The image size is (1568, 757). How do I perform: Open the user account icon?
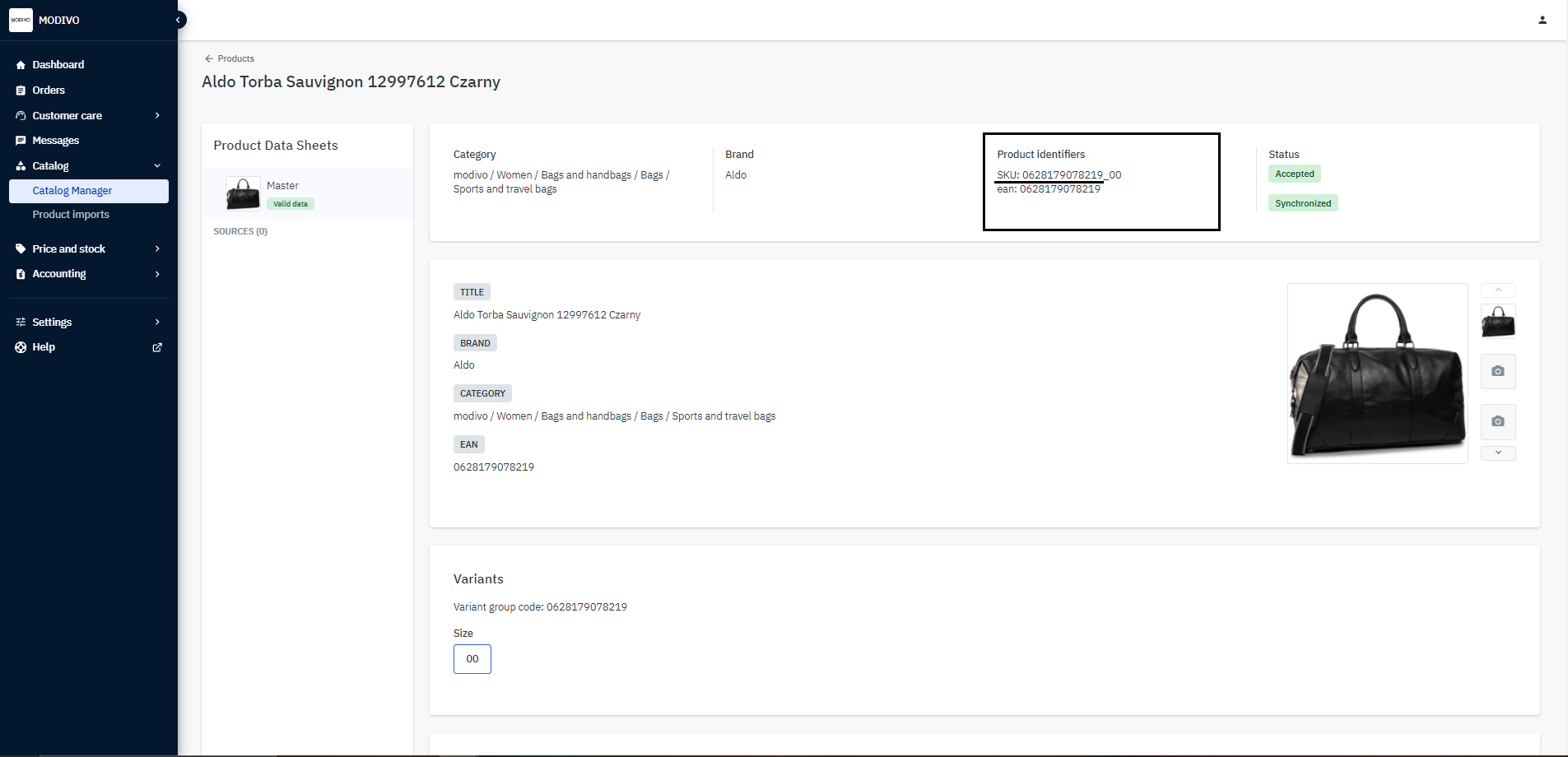point(1542,20)
